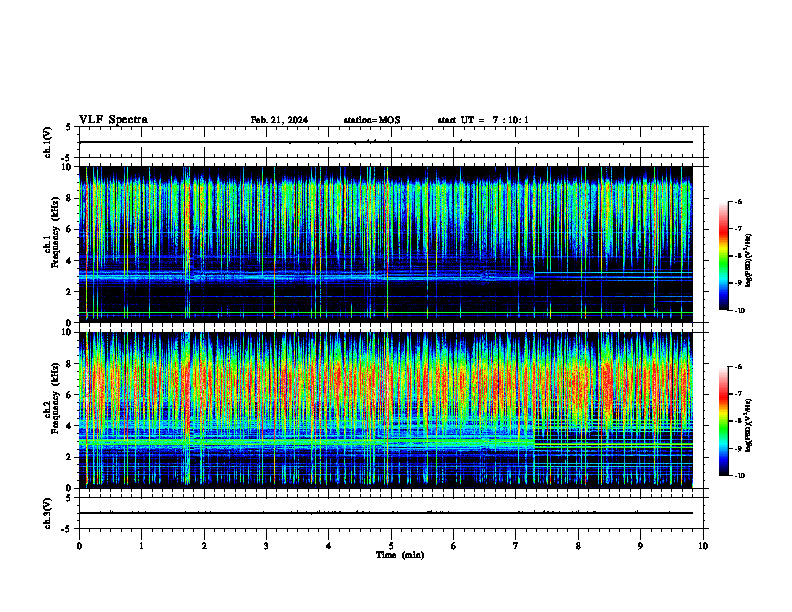
Task: Select the "start UT = 7 : 10: 1" text
Action: (x=483, y=120)
